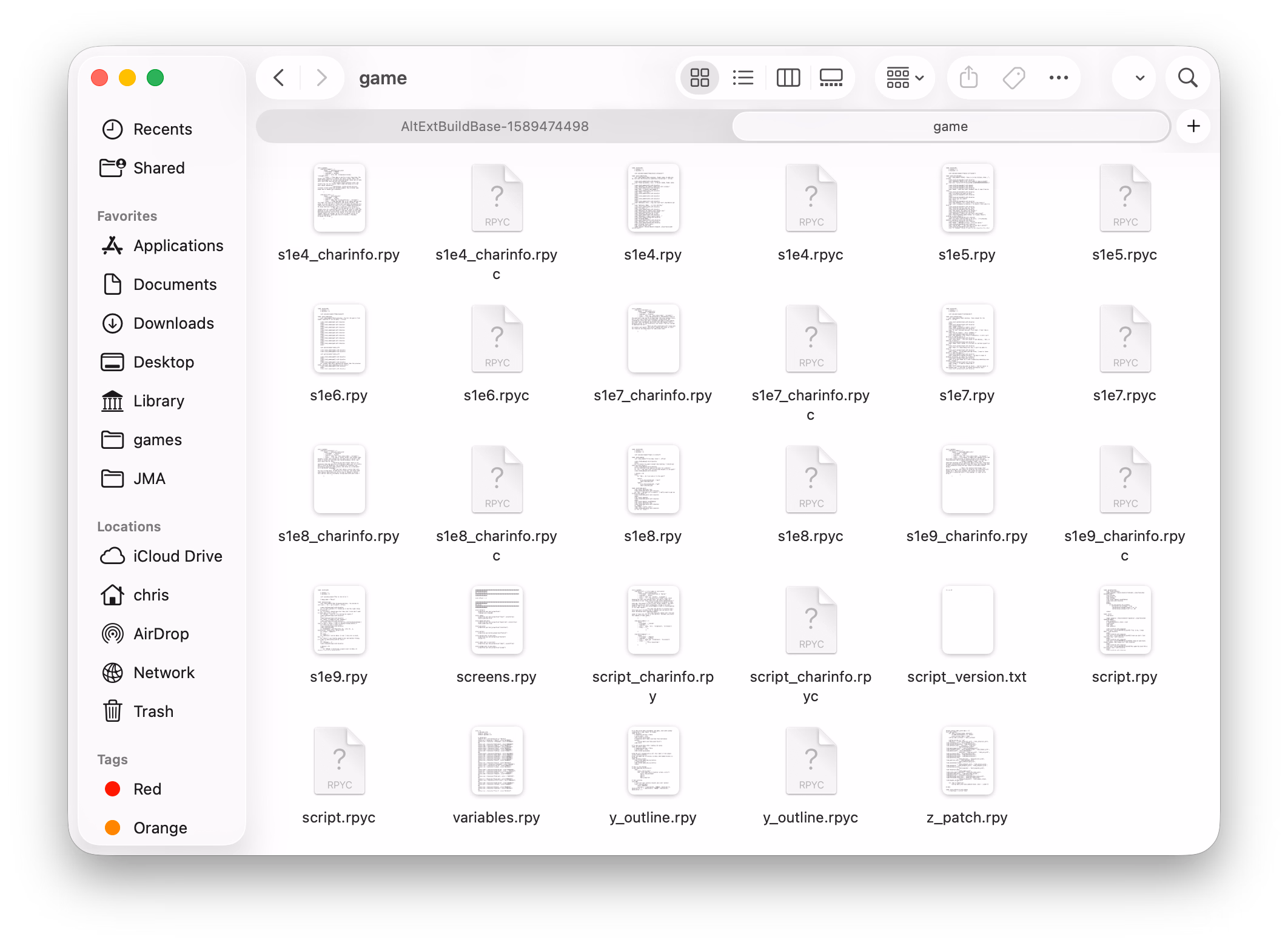Add a new Finder tab
This screenshot has height=945, width=1288.
click(x=1193, y=126)
